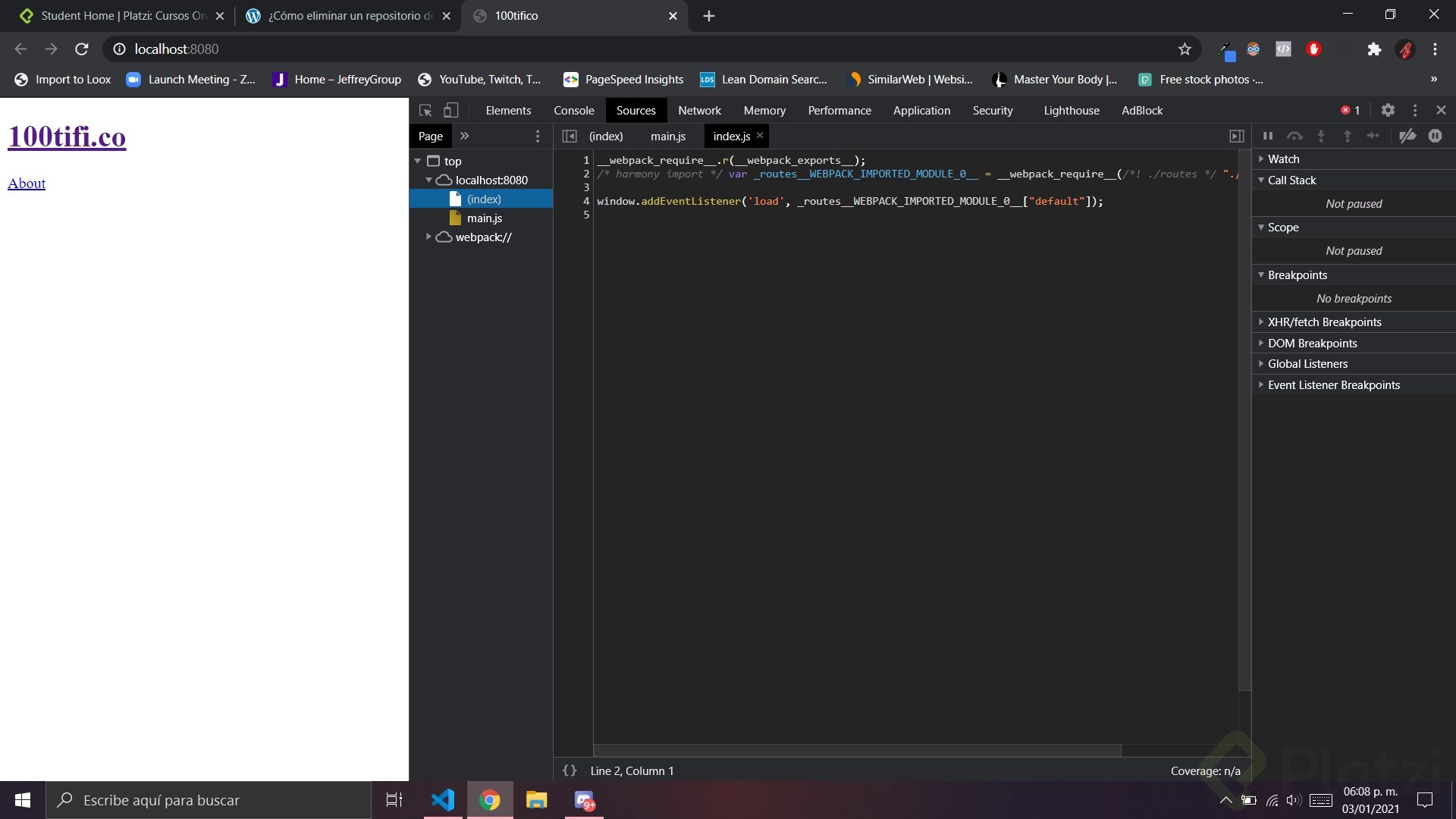Screen dimensions: 1456x819
Task: Switch to the main.js editor tab
Action: pos(668,136)
